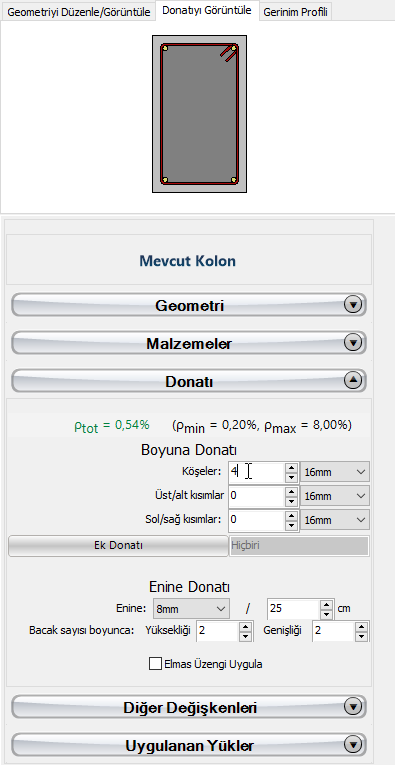Click the Ek Donatı button
The image size is (395, 765).
tap(118, 545)
